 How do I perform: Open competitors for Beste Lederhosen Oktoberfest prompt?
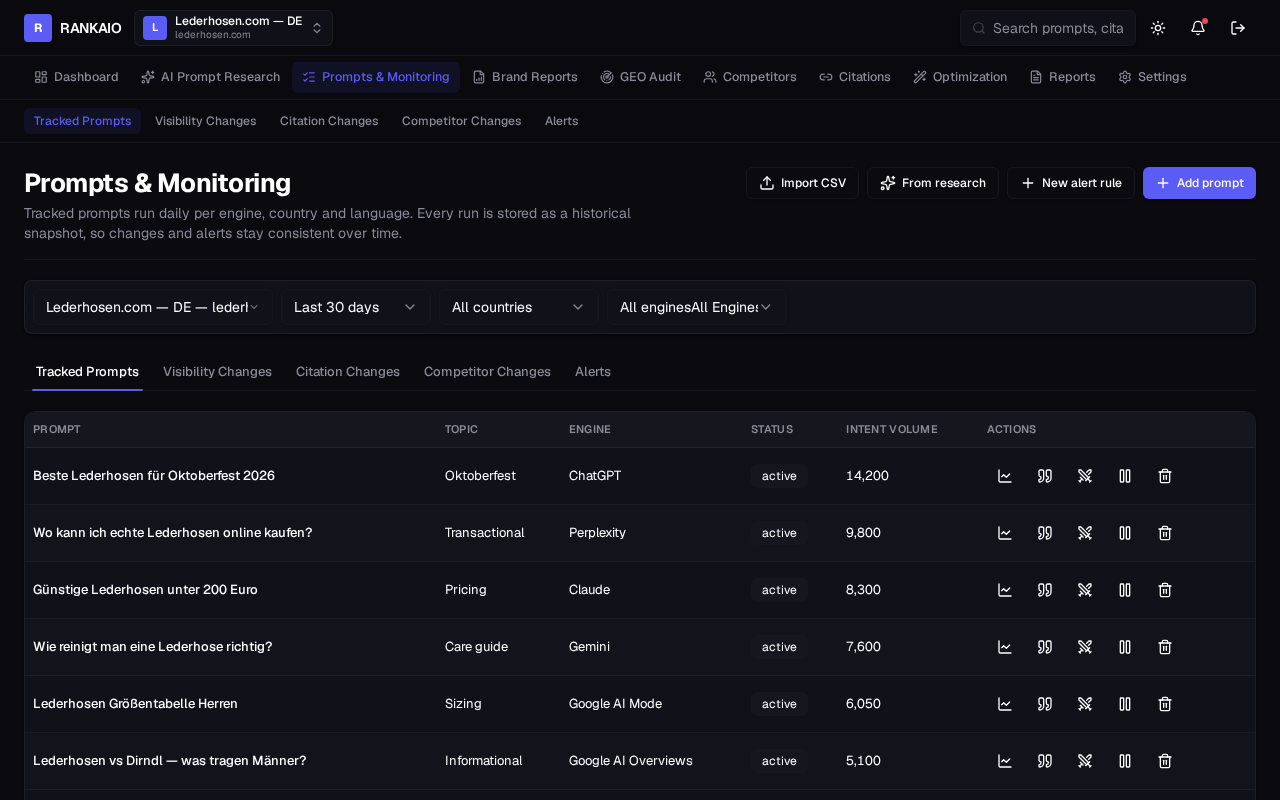(1085, 476)
